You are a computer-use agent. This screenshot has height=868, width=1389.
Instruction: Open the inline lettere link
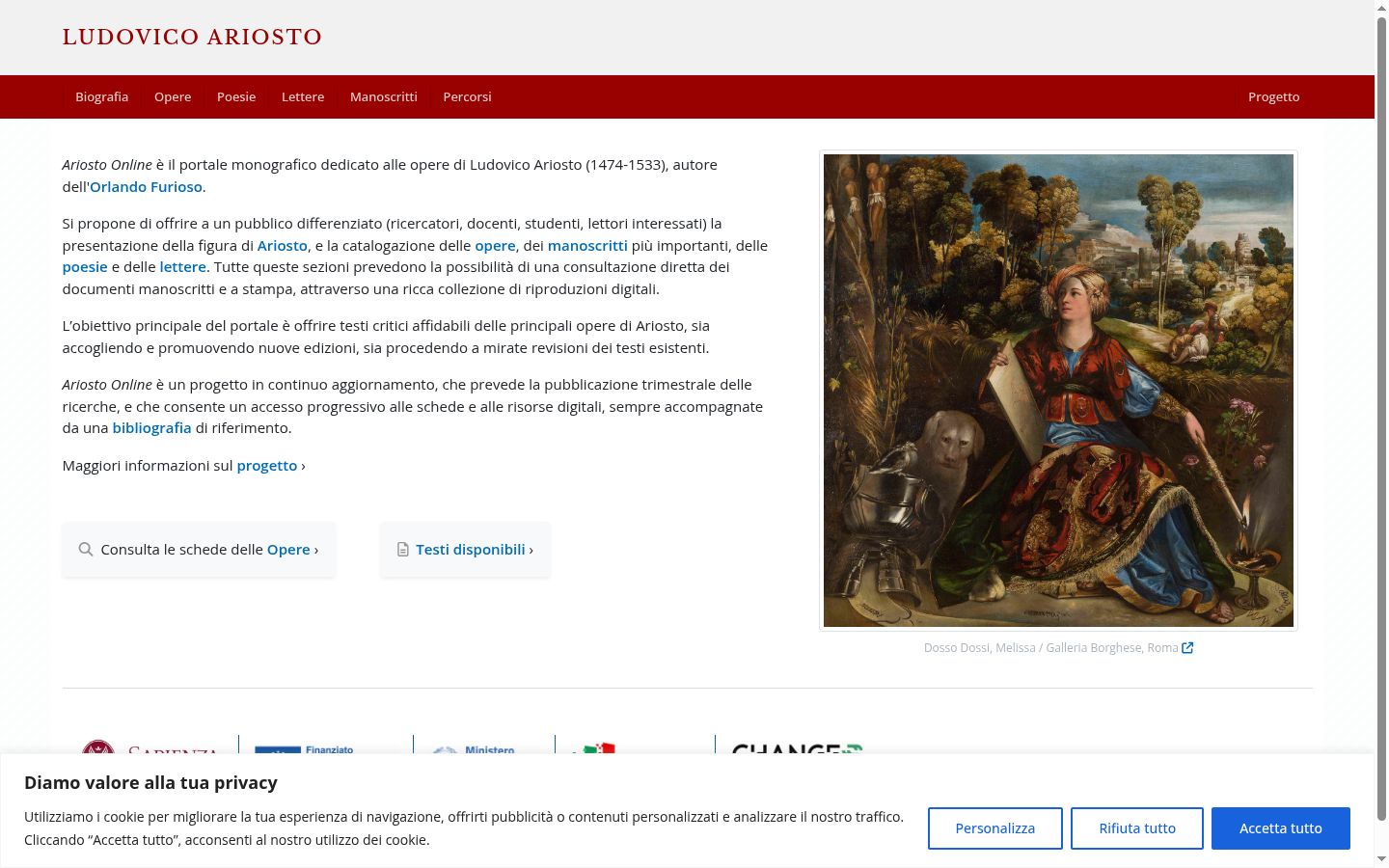(183, 267)
